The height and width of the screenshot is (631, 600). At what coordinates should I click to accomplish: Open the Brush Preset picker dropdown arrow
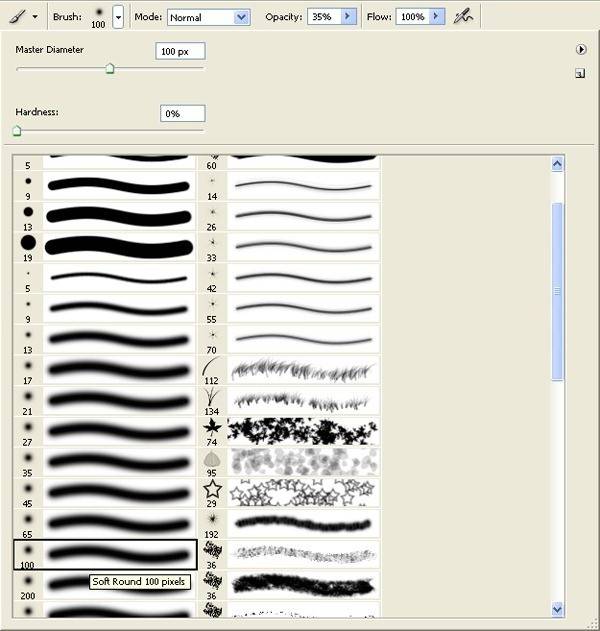click(118, 17)
